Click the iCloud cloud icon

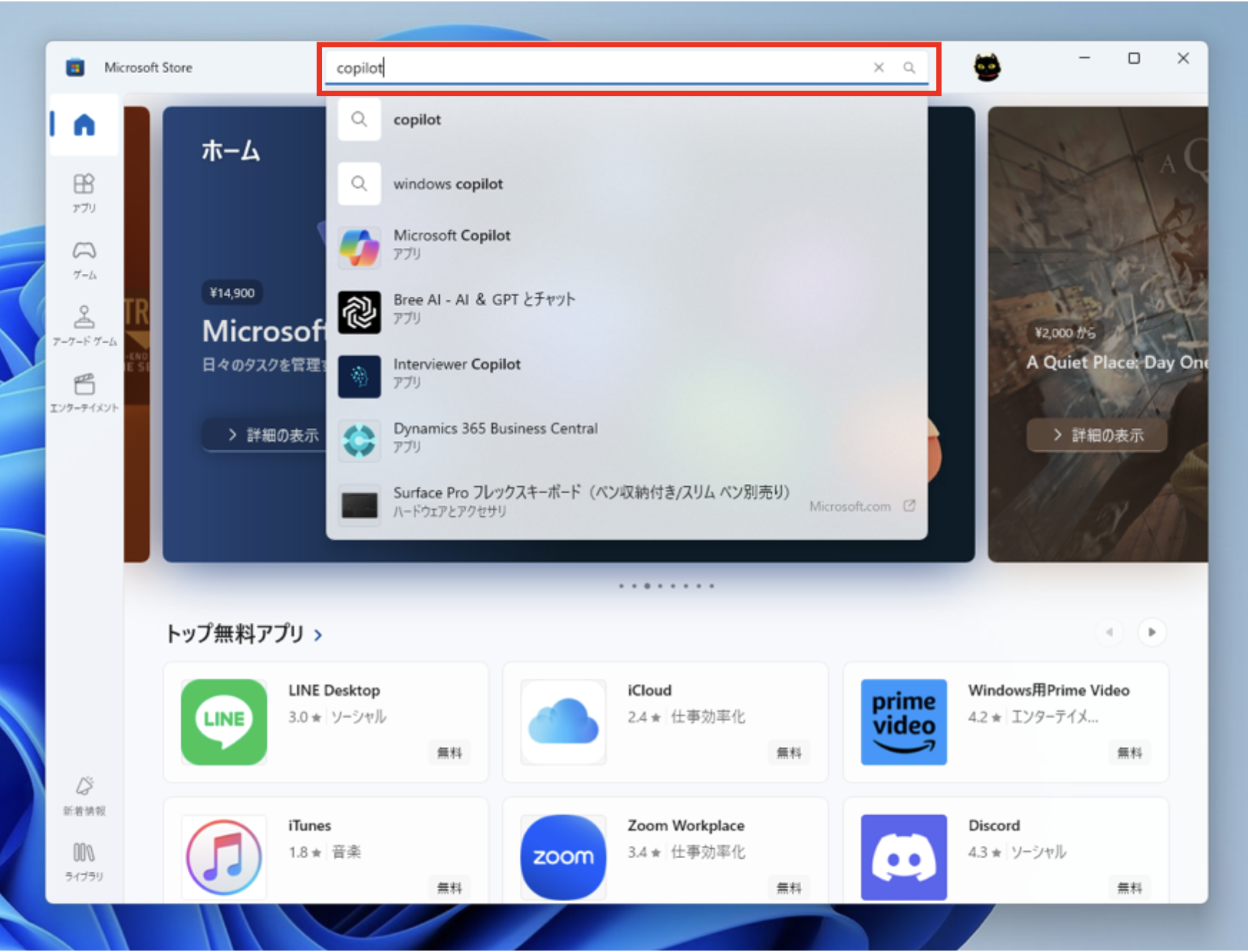pyautogui.click(x=564, y=722)
